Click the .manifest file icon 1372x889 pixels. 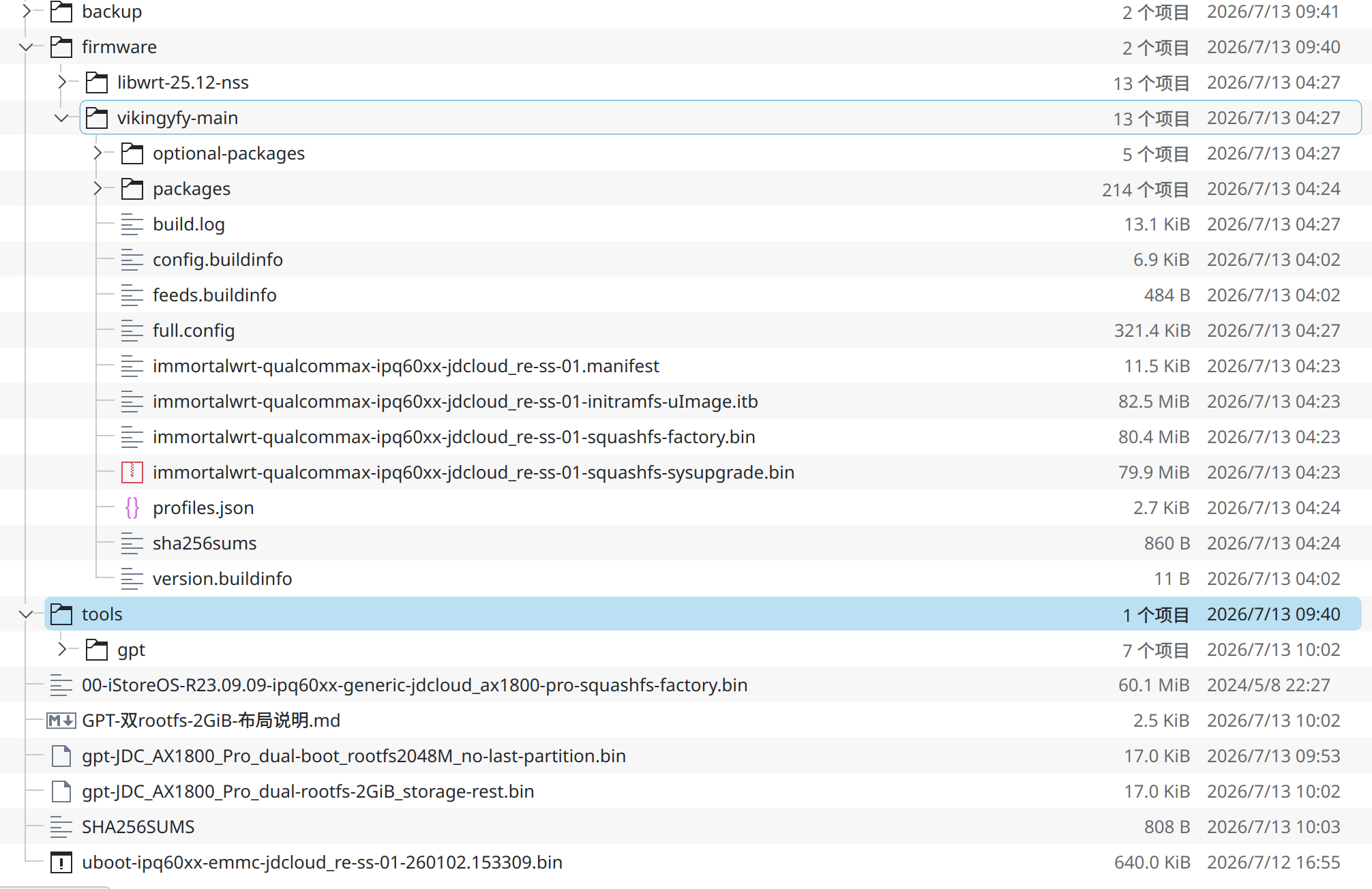coord(132,366)
